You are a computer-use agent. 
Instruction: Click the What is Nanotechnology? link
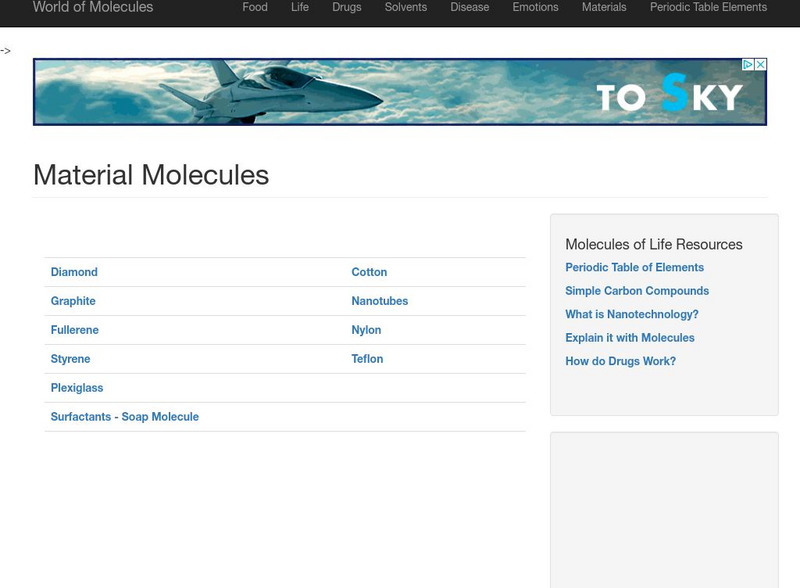point(632,315)
